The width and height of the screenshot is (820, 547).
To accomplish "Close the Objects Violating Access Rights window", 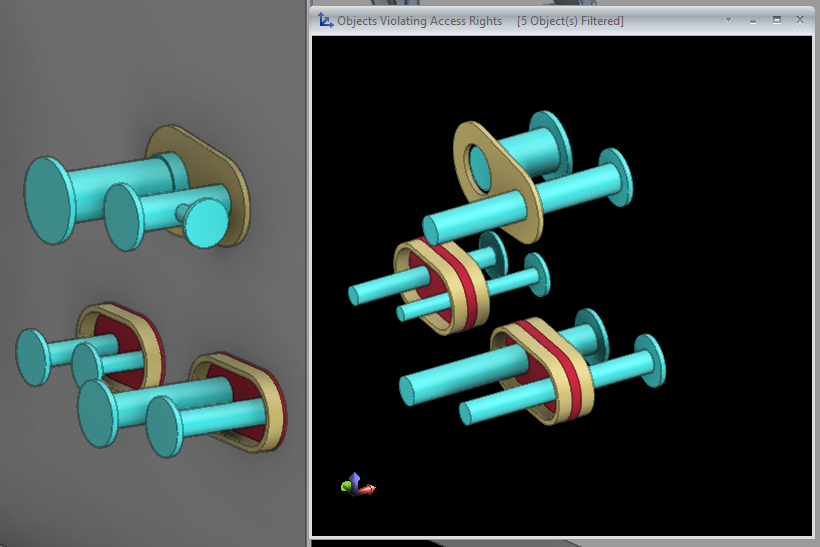I will point(800,20).
